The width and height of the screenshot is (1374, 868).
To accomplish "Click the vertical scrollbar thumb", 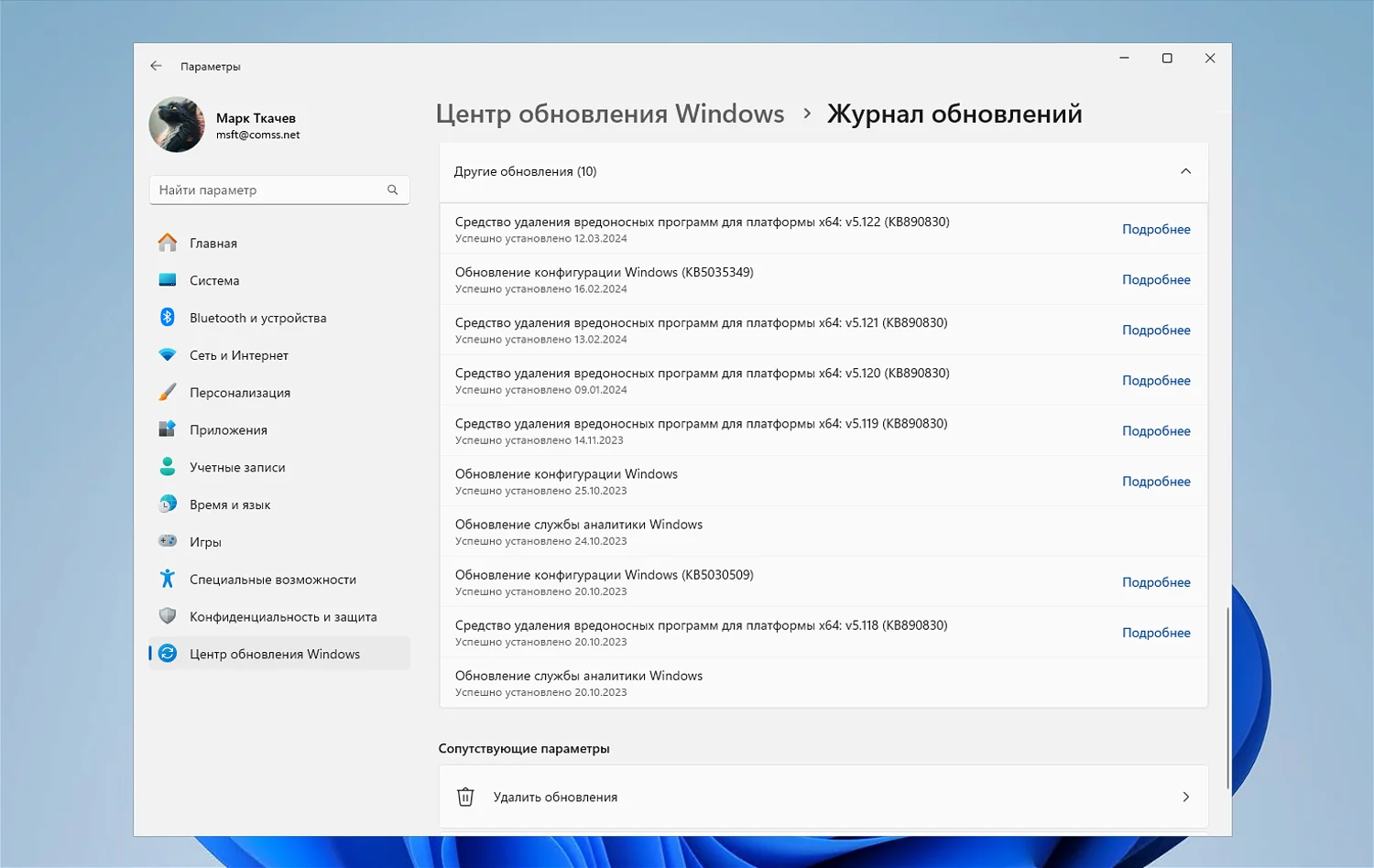I will (1228, 698).
